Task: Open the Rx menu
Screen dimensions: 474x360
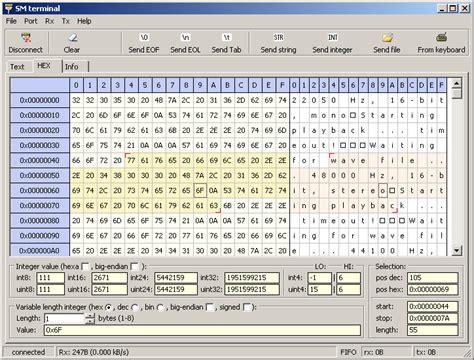Action: tap(50, 21)
